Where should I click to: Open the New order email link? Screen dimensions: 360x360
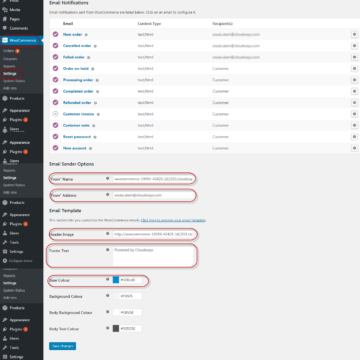click(x=72, y=34)
